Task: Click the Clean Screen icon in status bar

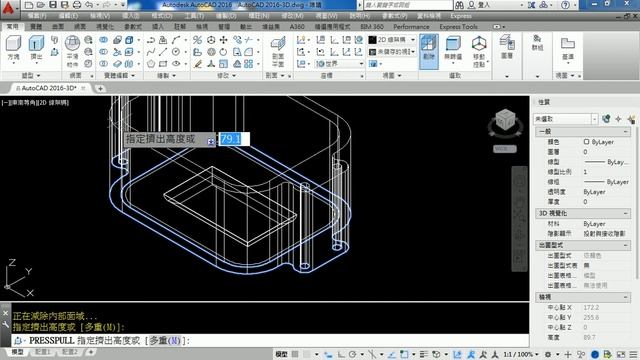Action: coord(621,354)
